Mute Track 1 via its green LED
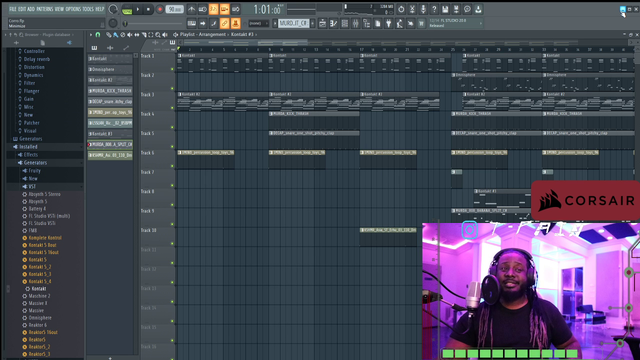 click(172, 69)
